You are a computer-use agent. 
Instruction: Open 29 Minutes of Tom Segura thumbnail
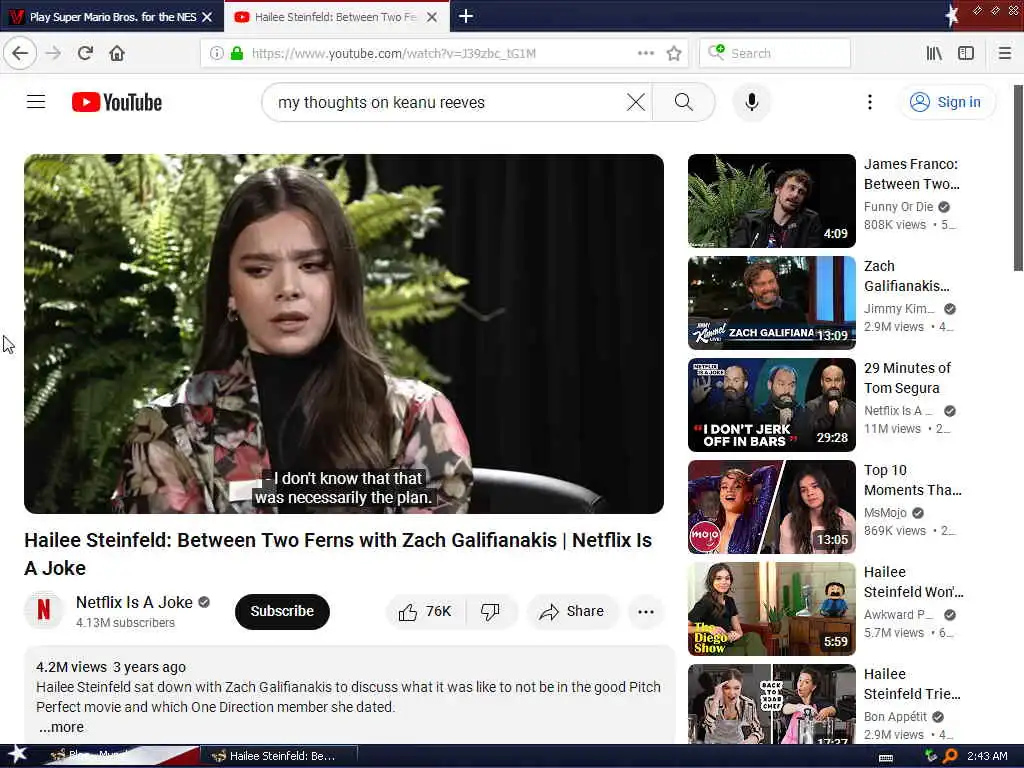(x=771, y=405)
